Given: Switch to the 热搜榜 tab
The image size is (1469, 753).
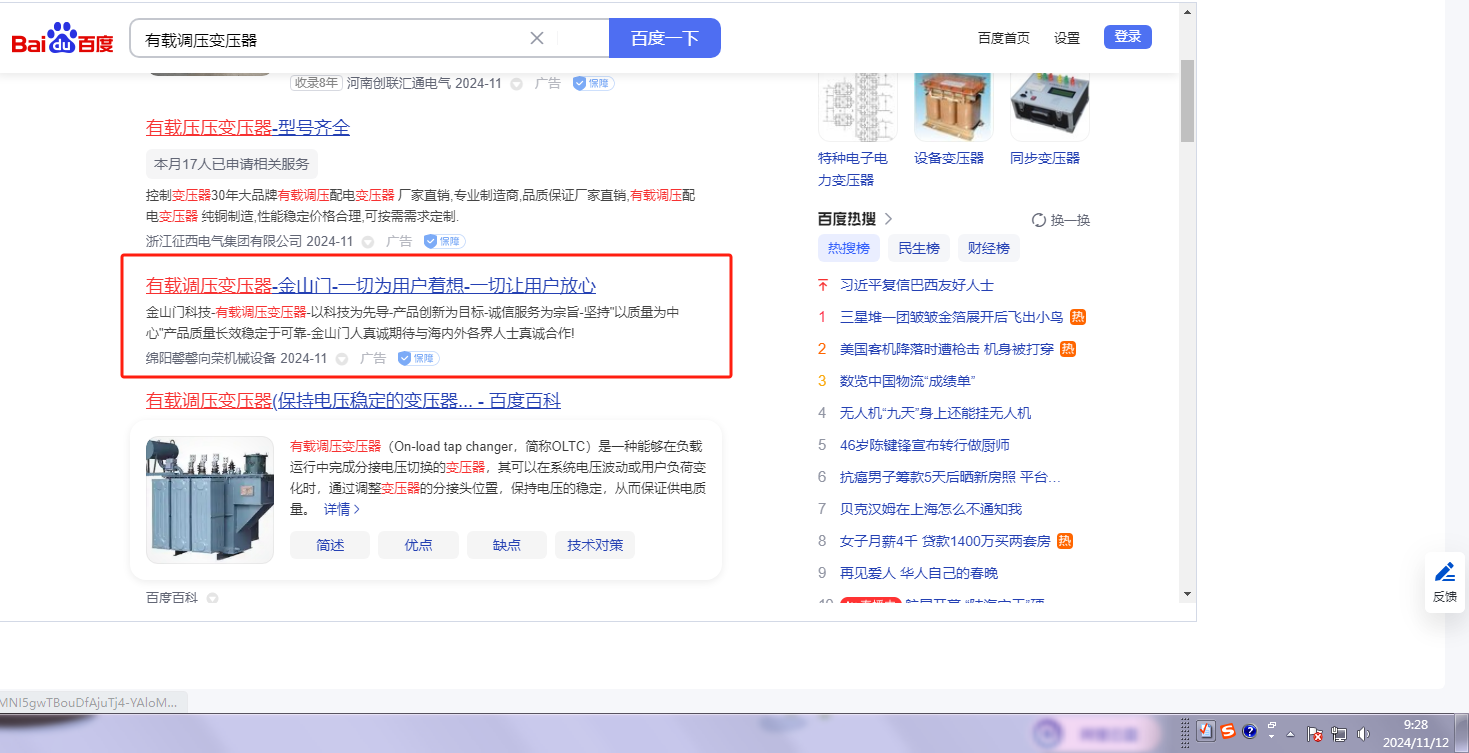Looking at the screenshot, I should [849, 248].
